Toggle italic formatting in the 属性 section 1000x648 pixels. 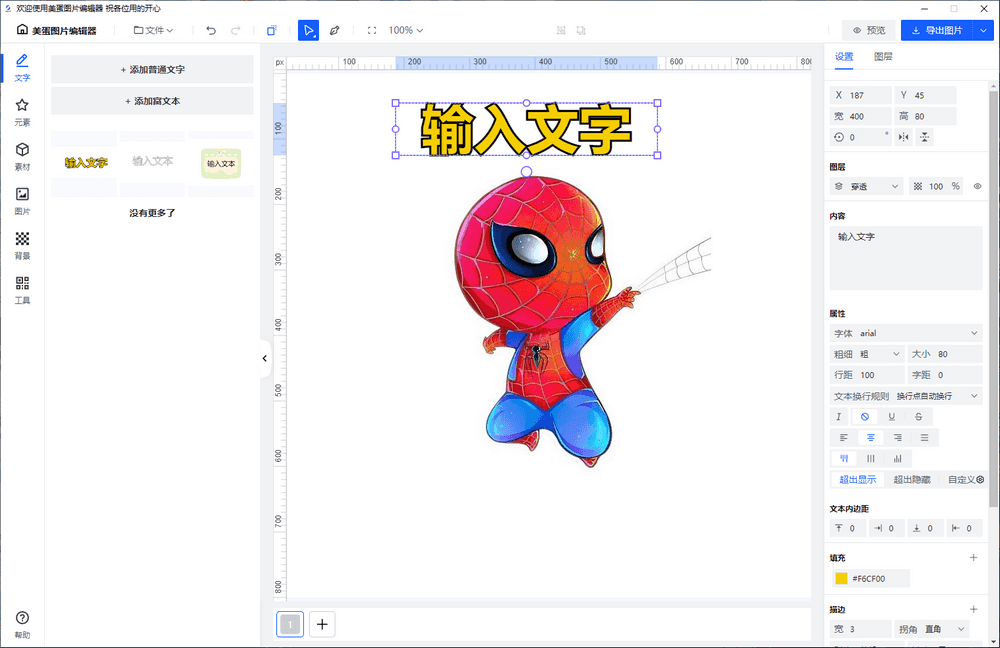[x=838, y=416]
